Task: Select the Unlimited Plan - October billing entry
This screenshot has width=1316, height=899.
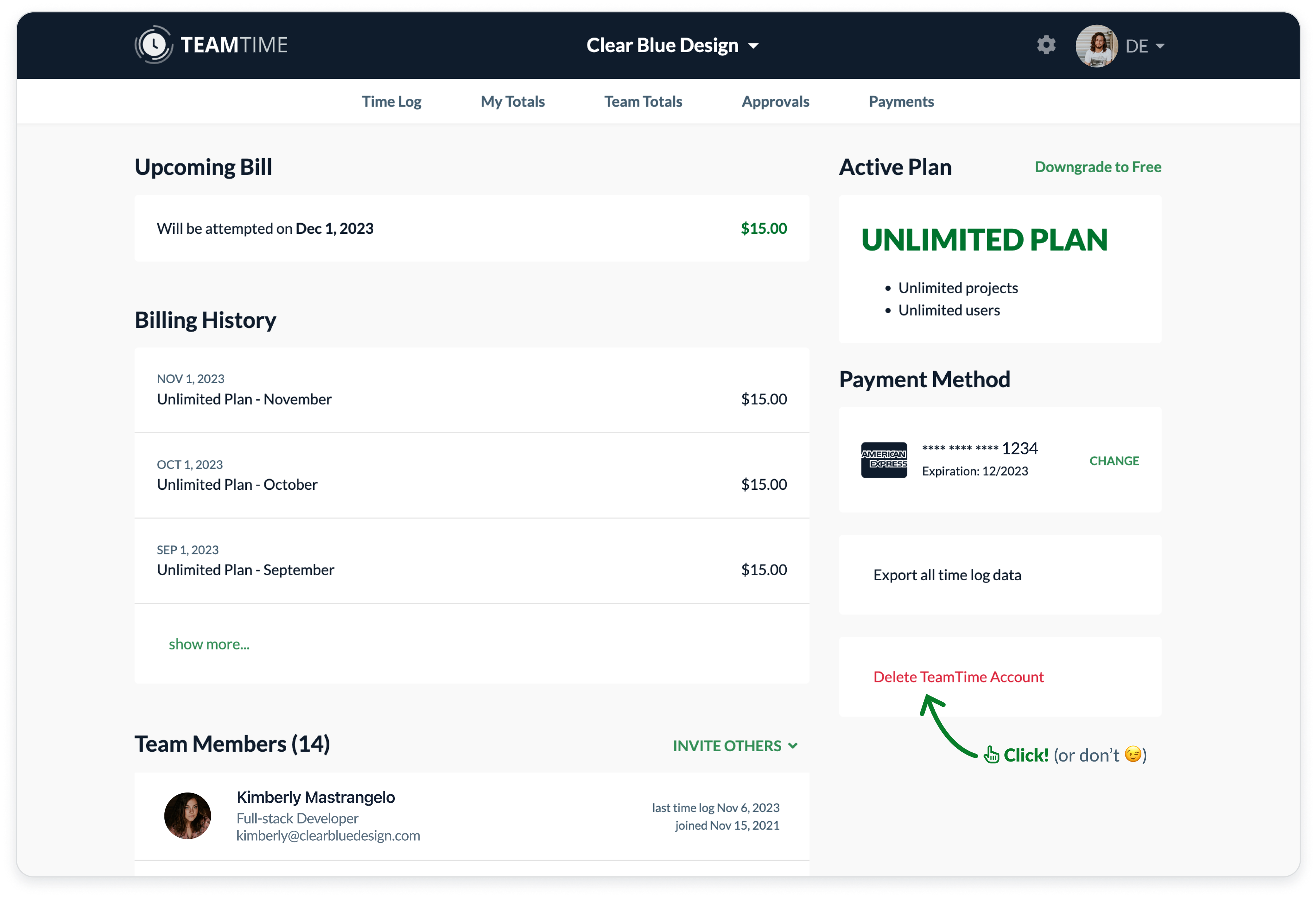Action: [x=472, y=476]
